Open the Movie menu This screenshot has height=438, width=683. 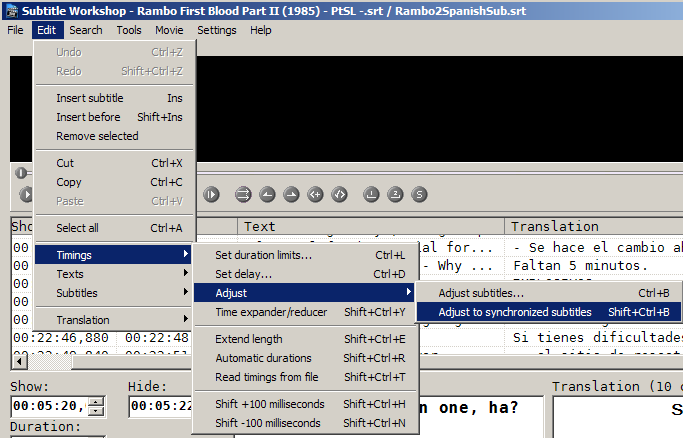(x=169, y=30)
